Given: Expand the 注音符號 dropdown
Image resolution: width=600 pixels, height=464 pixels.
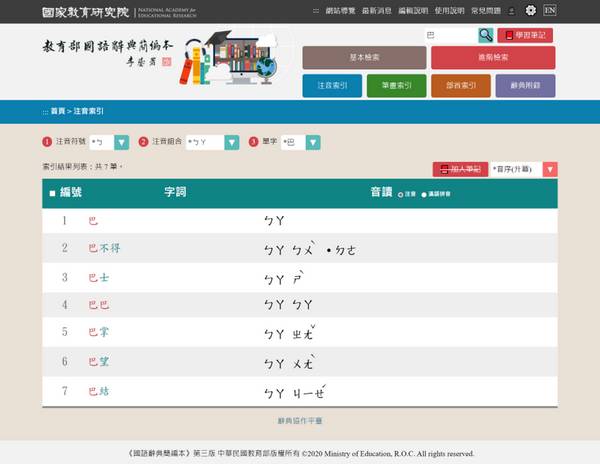Looking at the screenshot, I should tap(109, 142).
